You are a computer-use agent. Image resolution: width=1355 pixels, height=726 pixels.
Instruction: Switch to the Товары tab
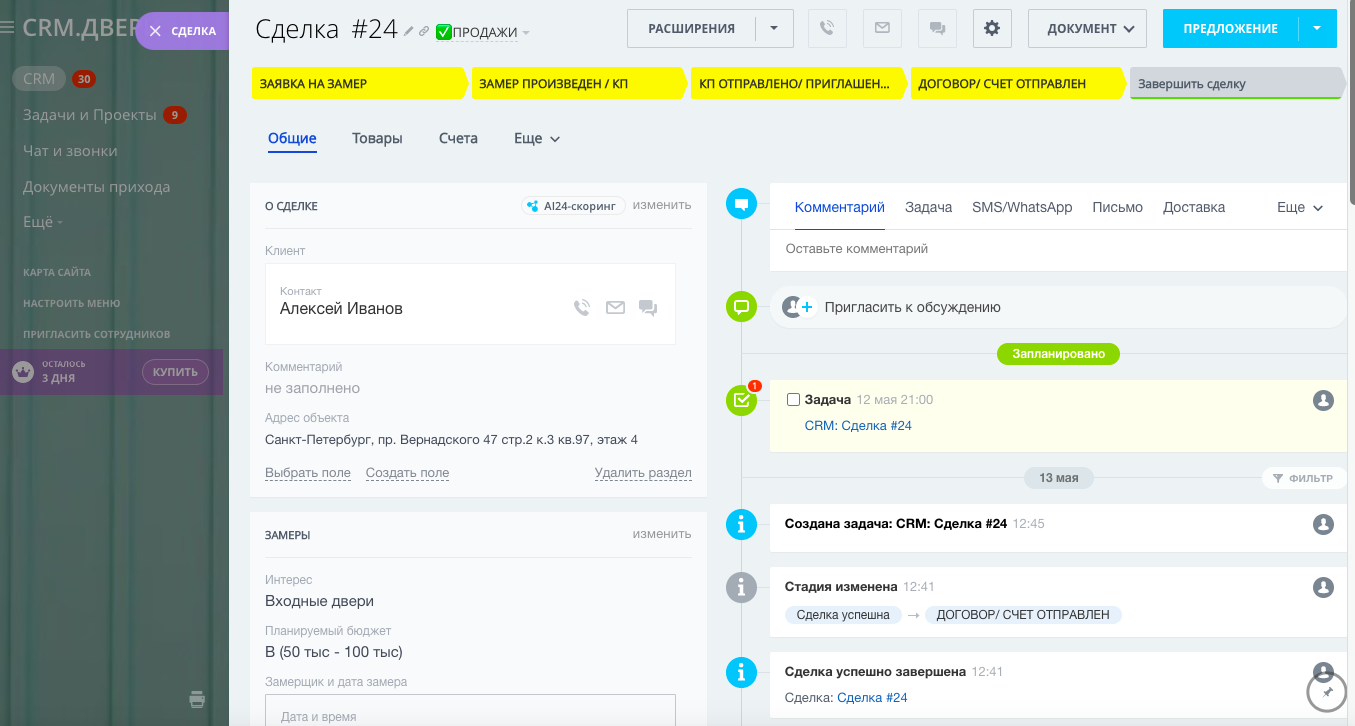click(x=377, y=138)
